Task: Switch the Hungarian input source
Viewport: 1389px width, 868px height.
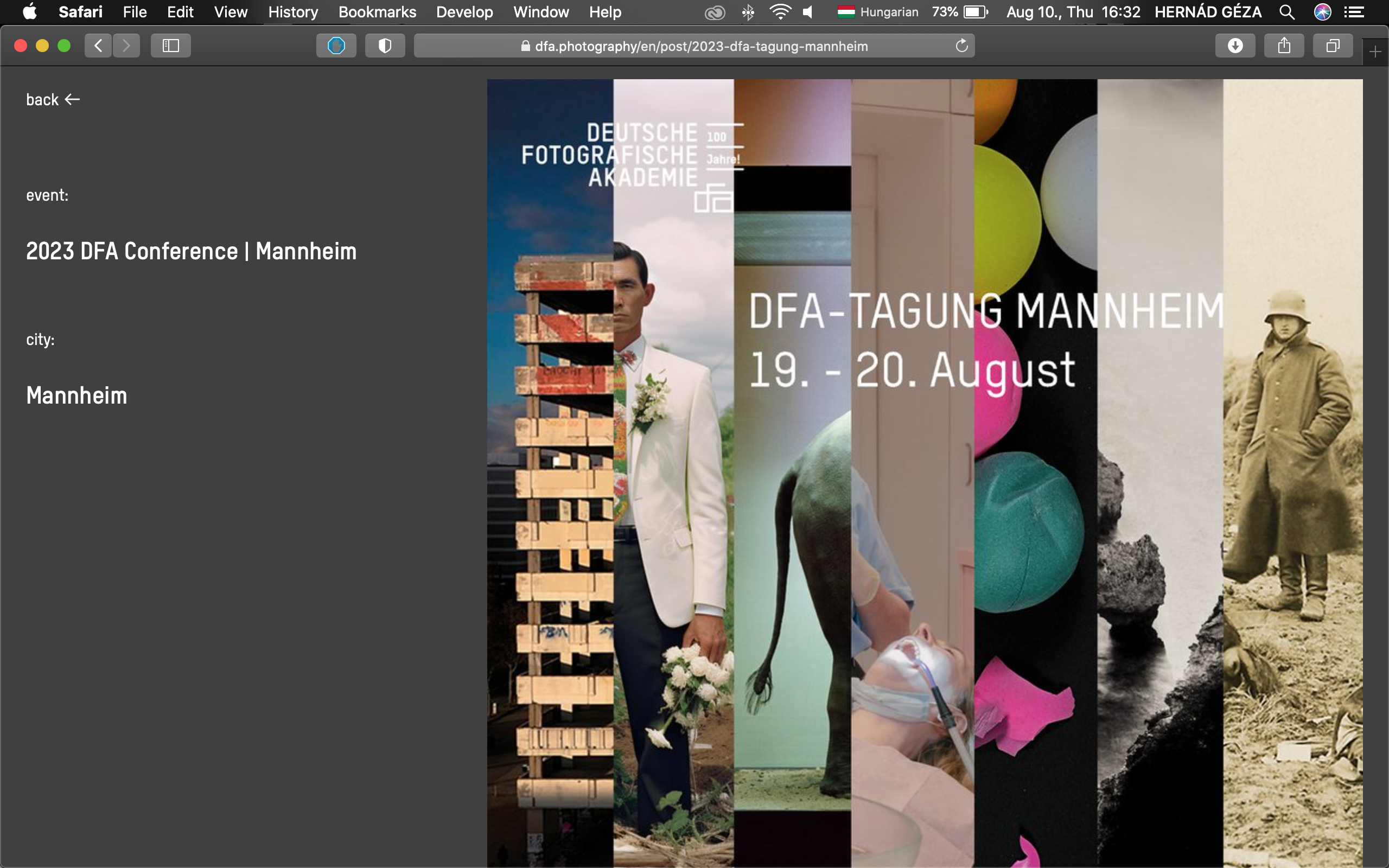Action: (877, 12)
